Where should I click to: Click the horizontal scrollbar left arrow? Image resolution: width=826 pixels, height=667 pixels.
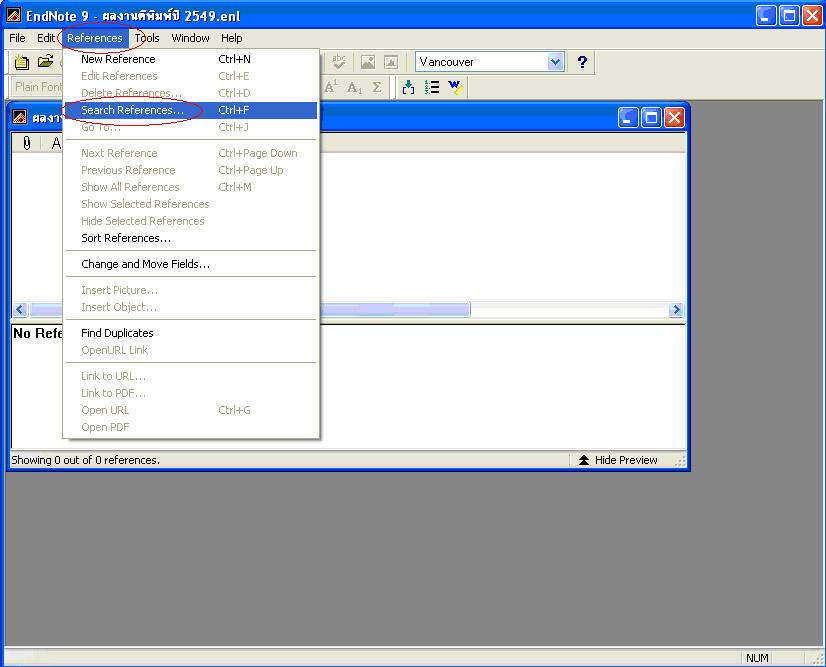pos(20,309)
